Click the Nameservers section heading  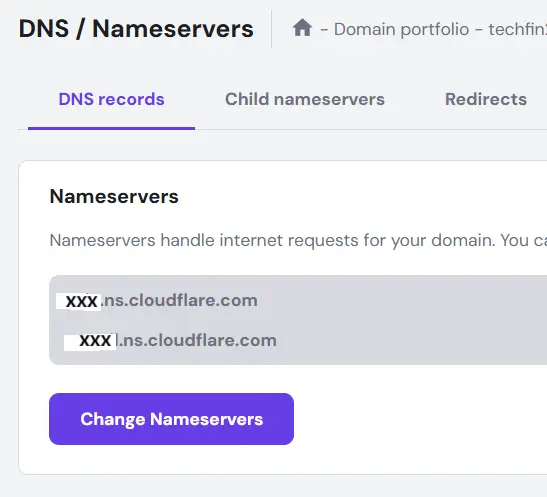(114, 196)
